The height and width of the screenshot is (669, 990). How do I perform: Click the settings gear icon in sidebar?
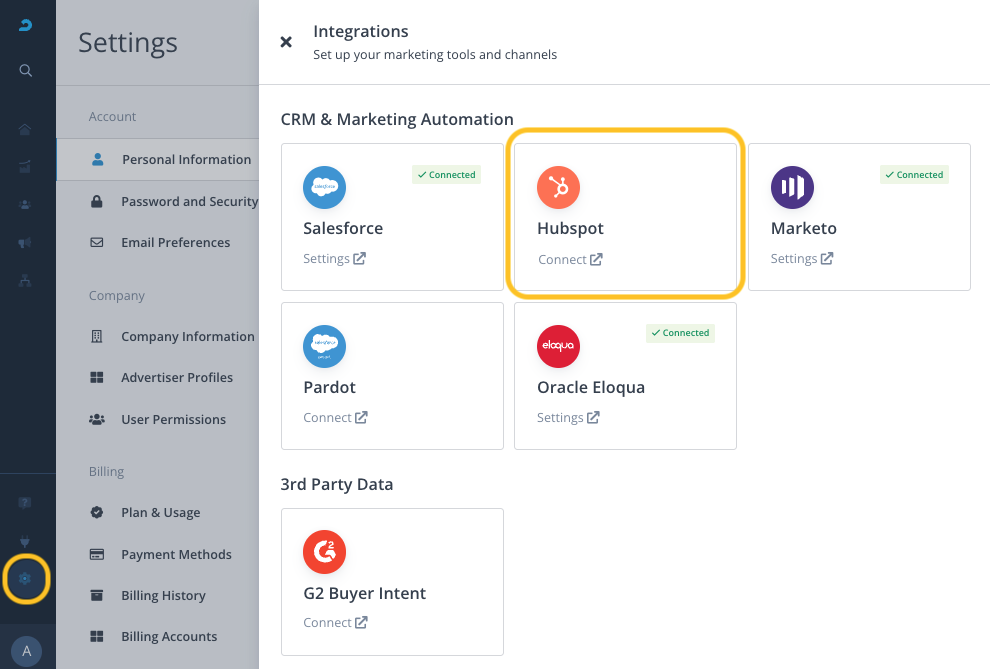26,578
